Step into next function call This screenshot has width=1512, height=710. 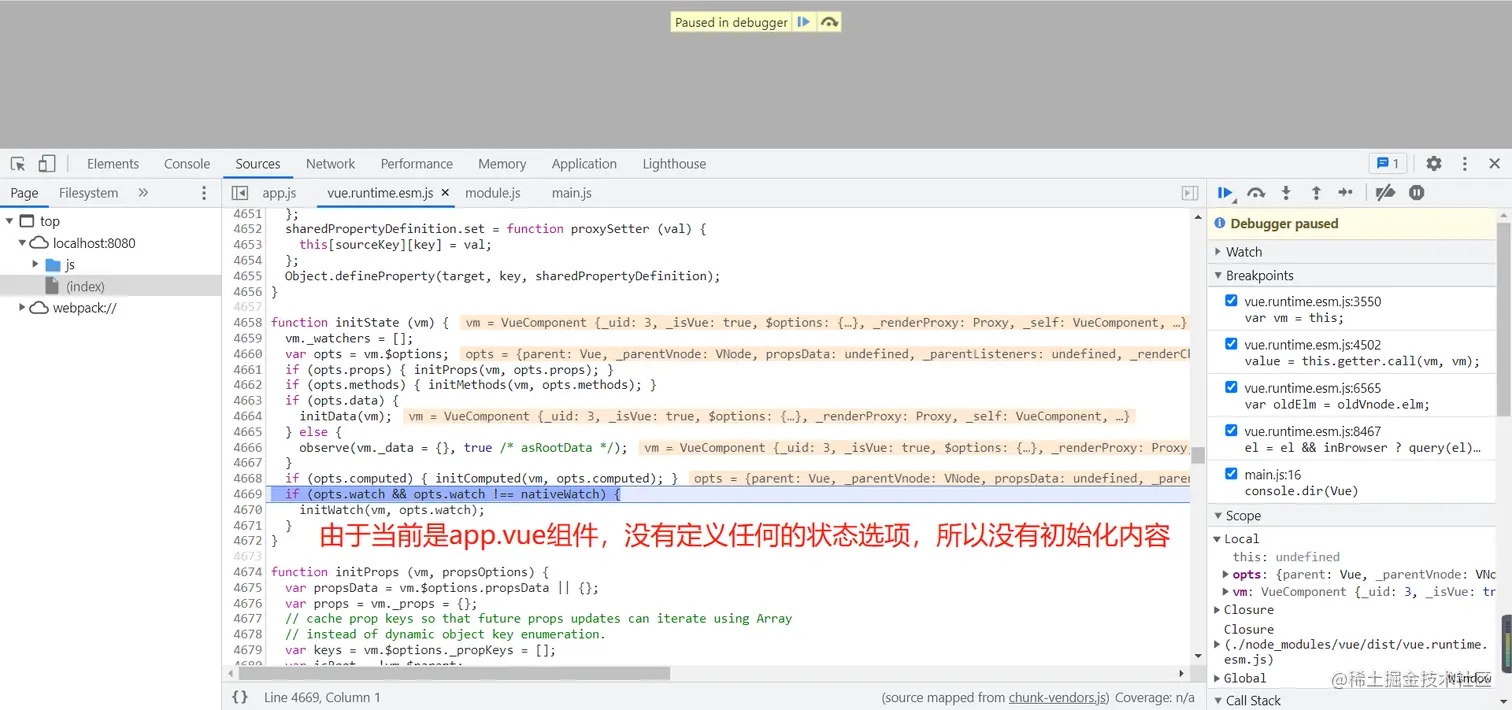tap(1286, 193)
